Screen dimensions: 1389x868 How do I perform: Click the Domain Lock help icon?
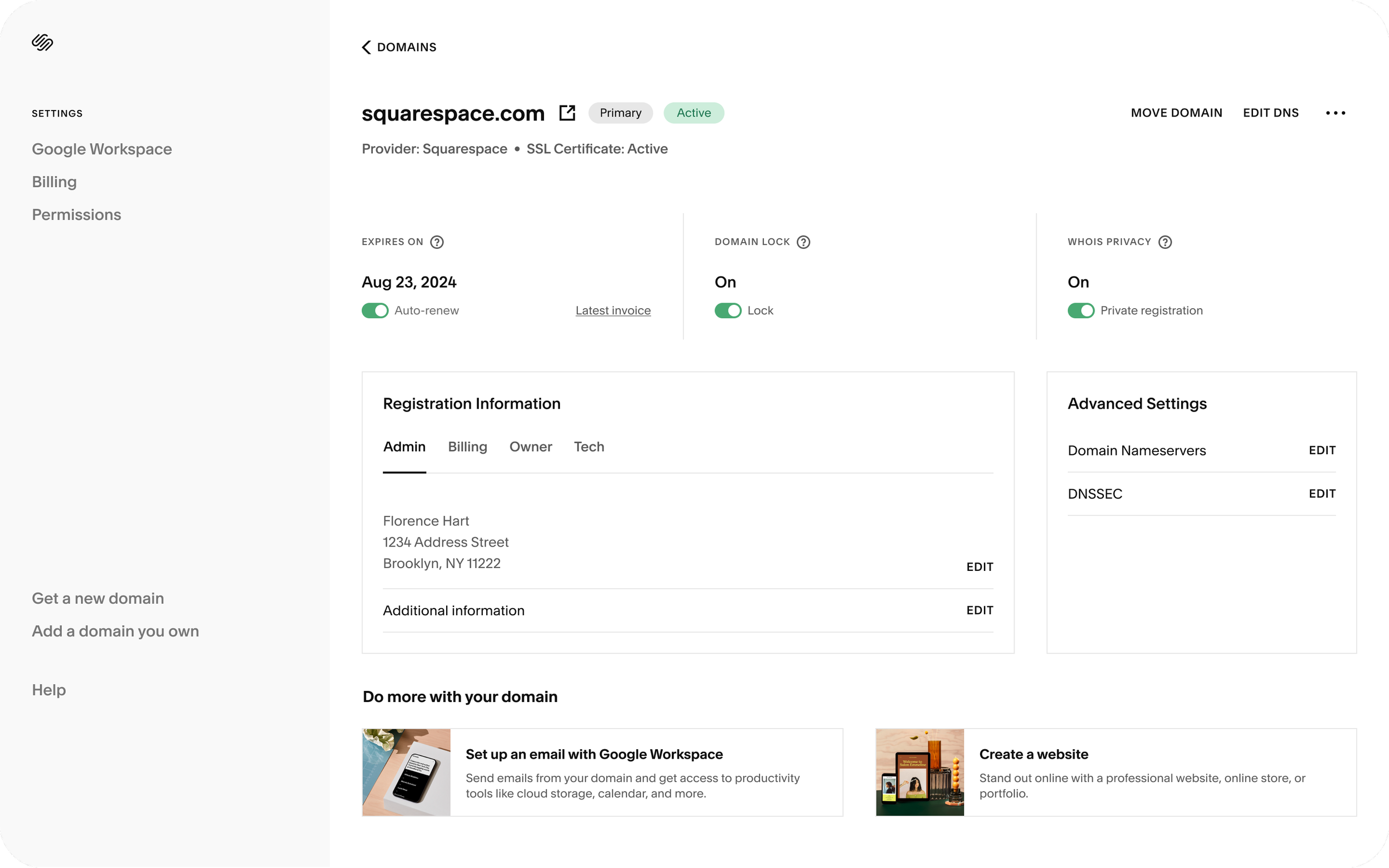803,242
